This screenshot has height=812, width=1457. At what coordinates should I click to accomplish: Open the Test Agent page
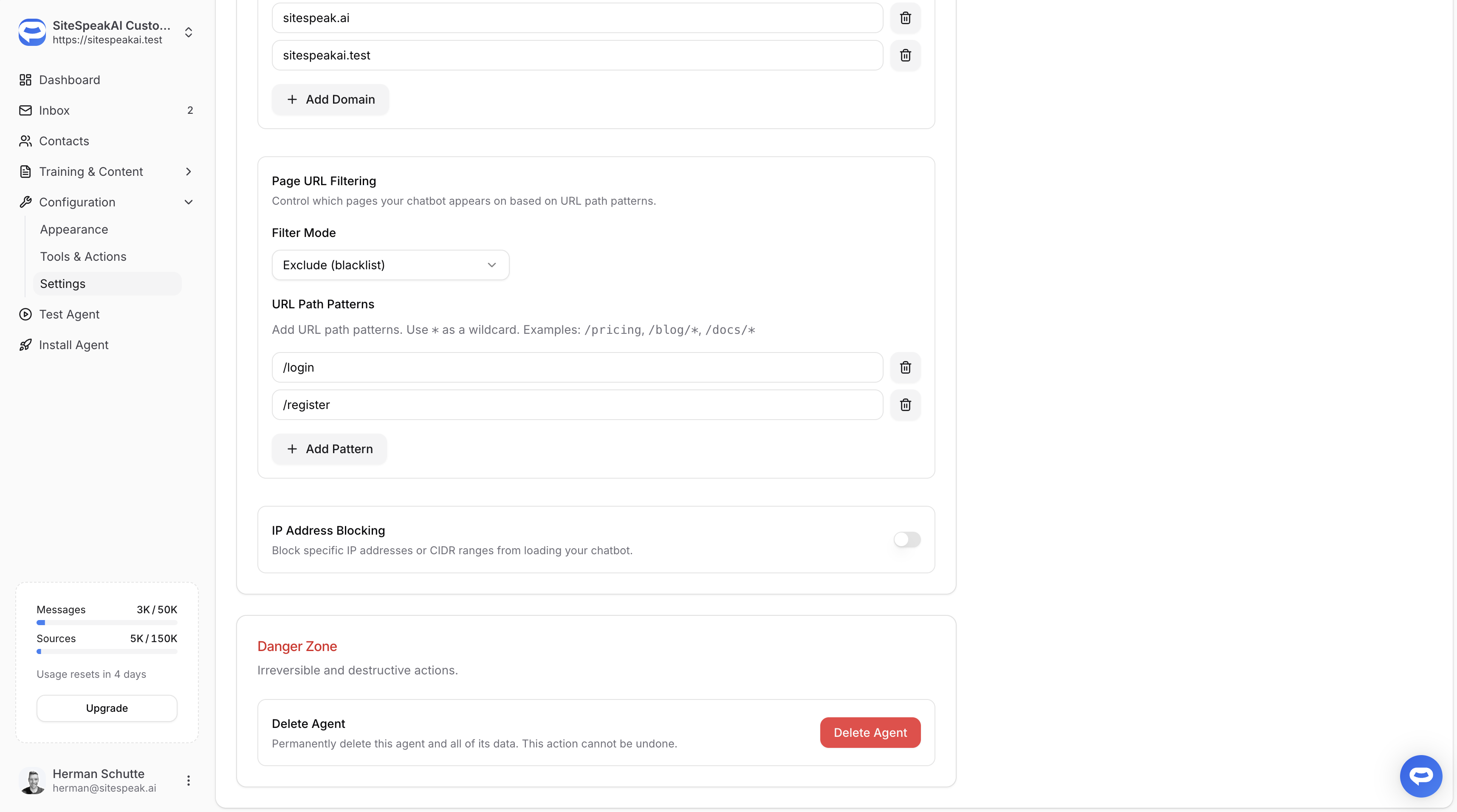click(107, 314)
